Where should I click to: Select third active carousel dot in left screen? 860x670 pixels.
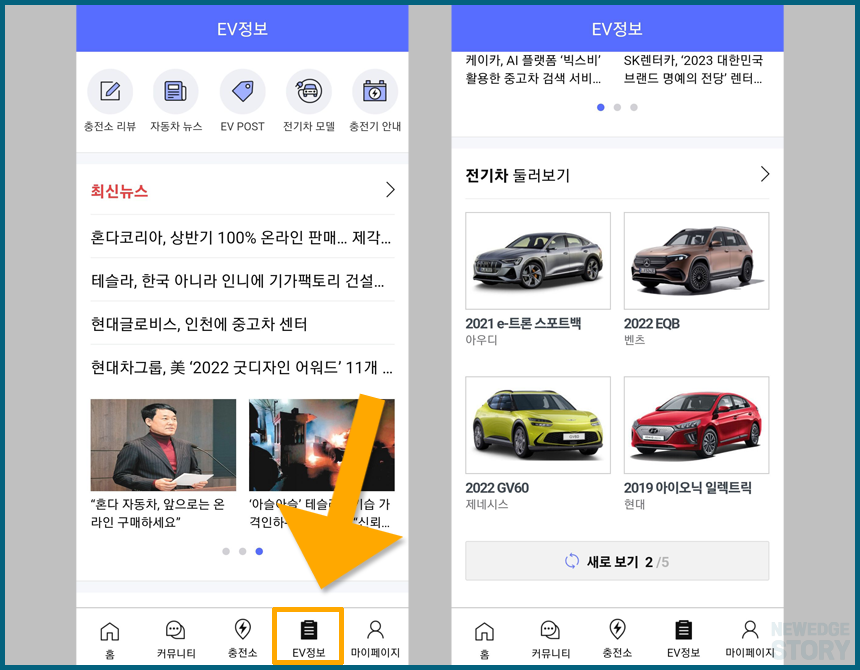pyautogui.click(x=259, y=552)
